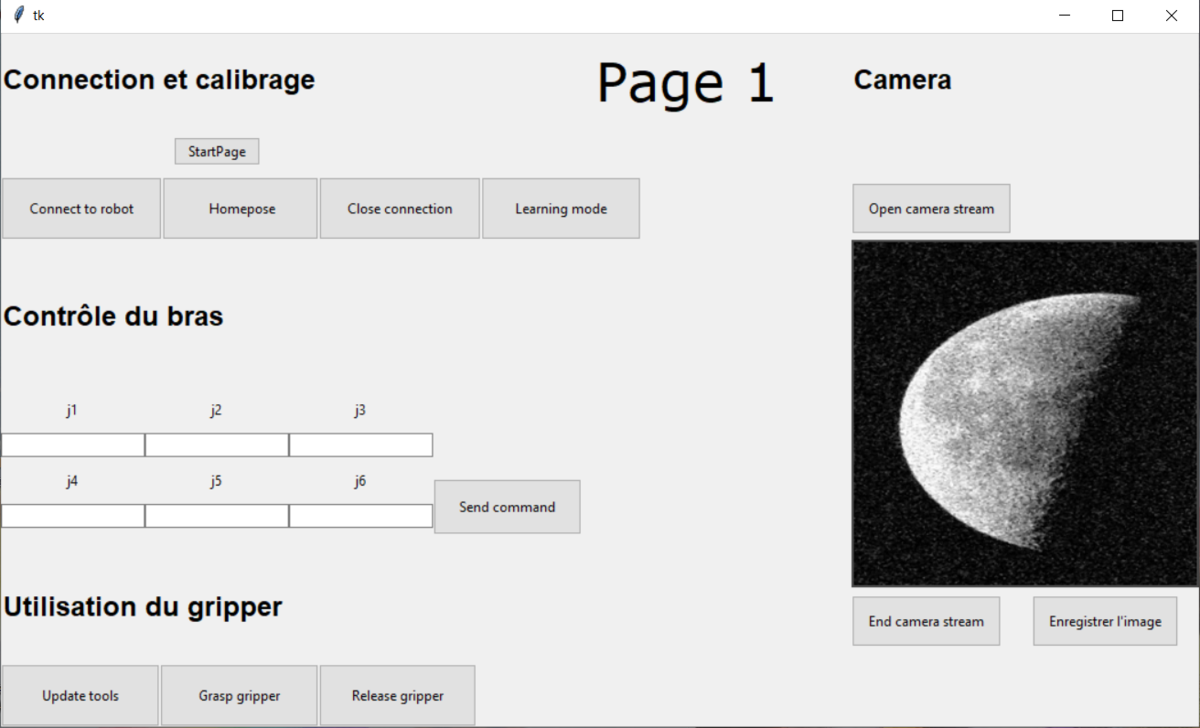The width and height of the screenshot is (1200, 728).
Task: Focus the j4 joint input field
Action: coord(73,516)
